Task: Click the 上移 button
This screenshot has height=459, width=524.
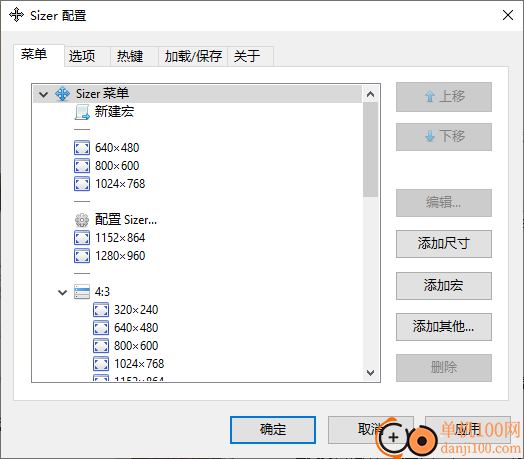Action: click(x=444, y=97)
